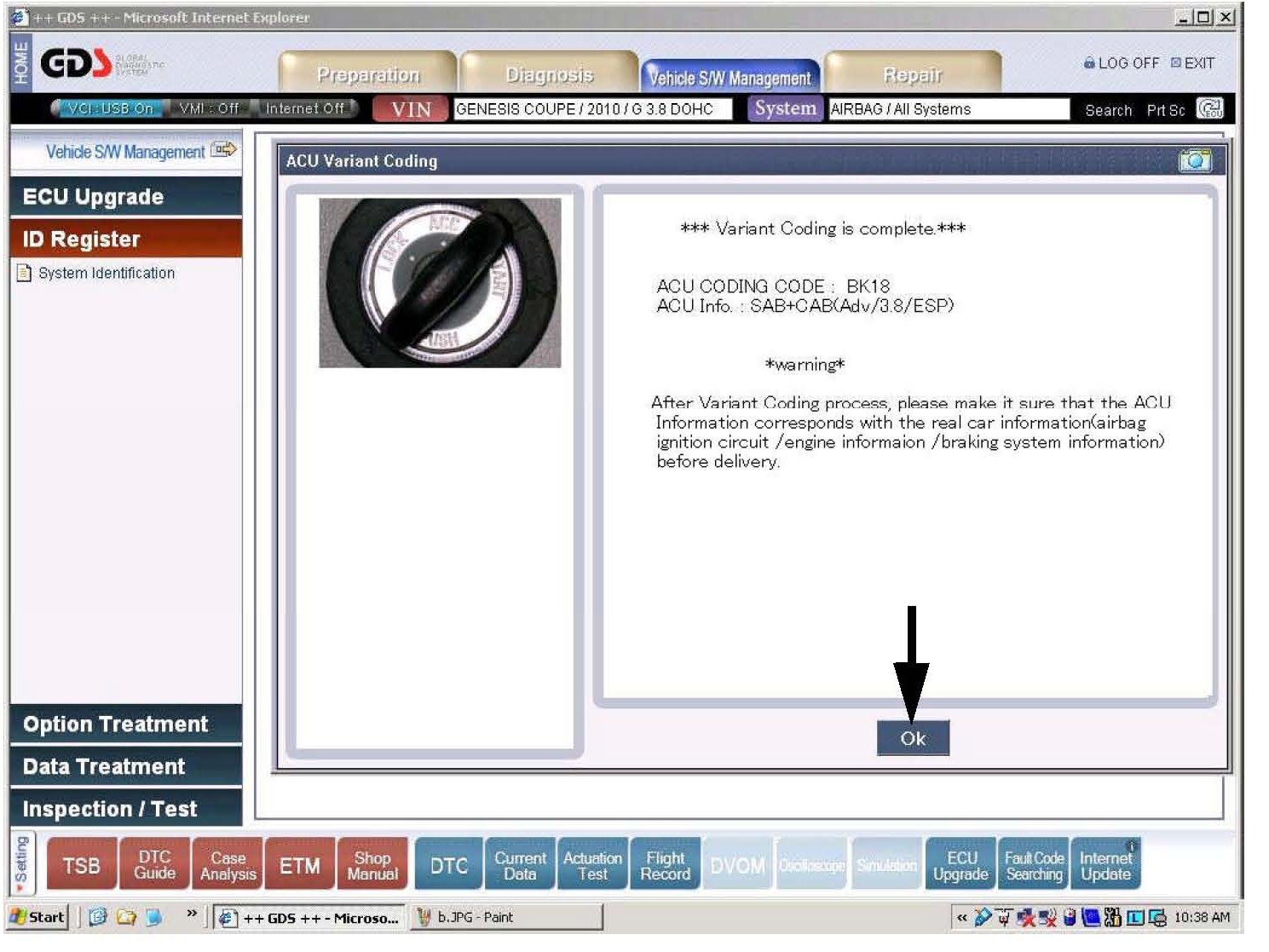
Task: Click the camera screenshot icon in ACU header
Action: click(x=1194, y=160)
